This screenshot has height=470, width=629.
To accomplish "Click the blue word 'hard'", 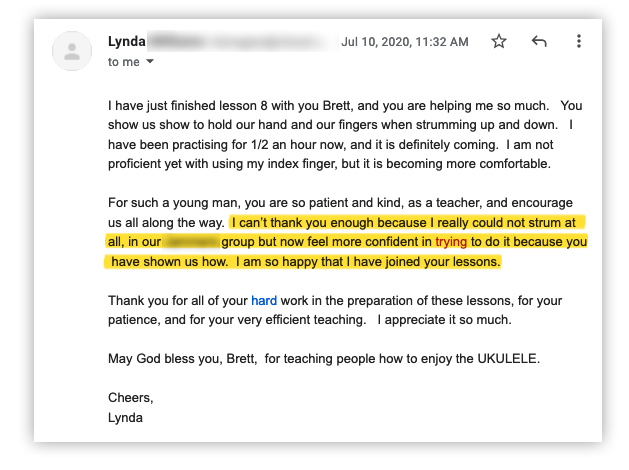I will pos(264,300).
